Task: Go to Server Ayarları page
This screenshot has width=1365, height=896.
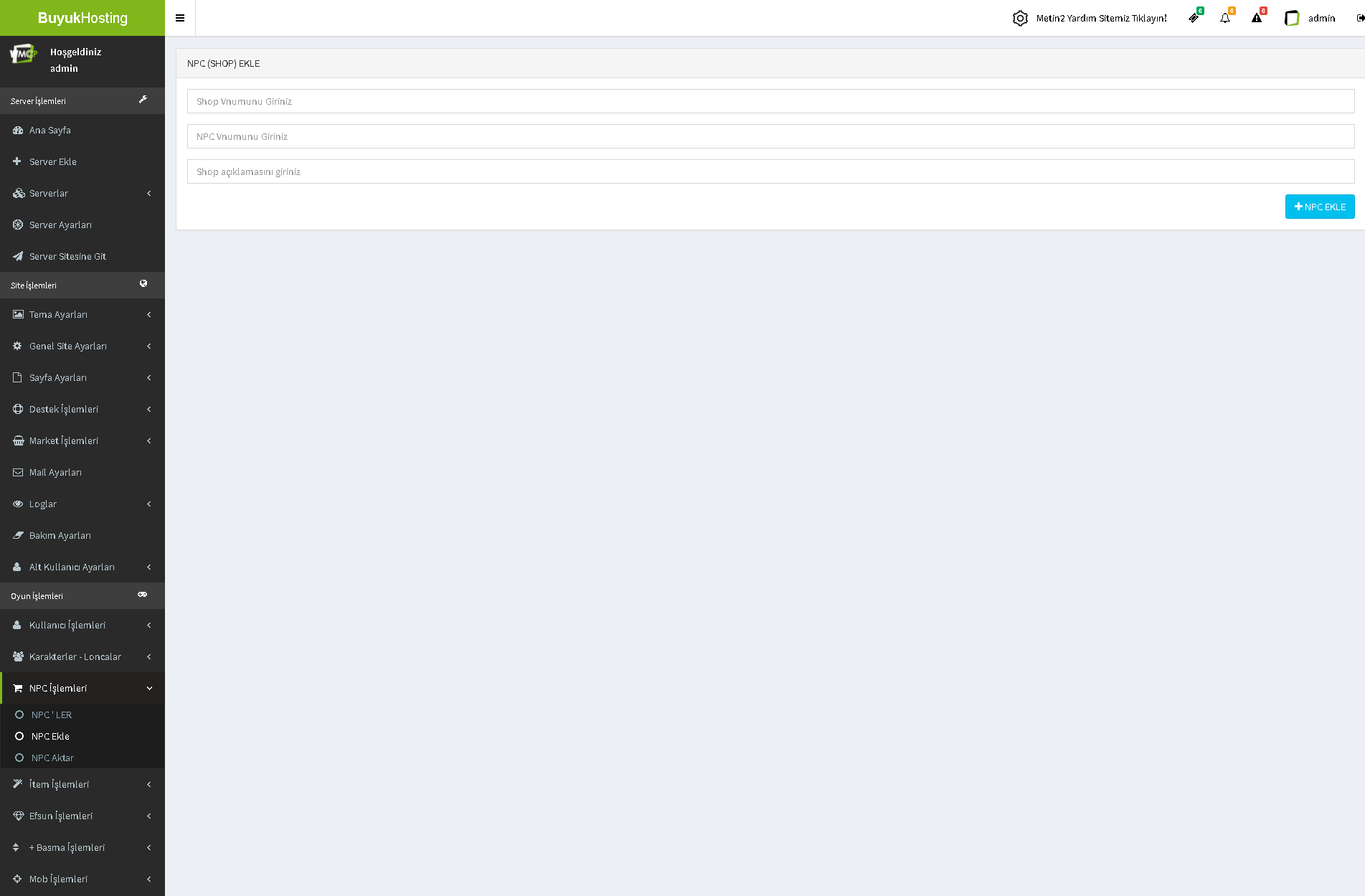Action: point(60,225)
